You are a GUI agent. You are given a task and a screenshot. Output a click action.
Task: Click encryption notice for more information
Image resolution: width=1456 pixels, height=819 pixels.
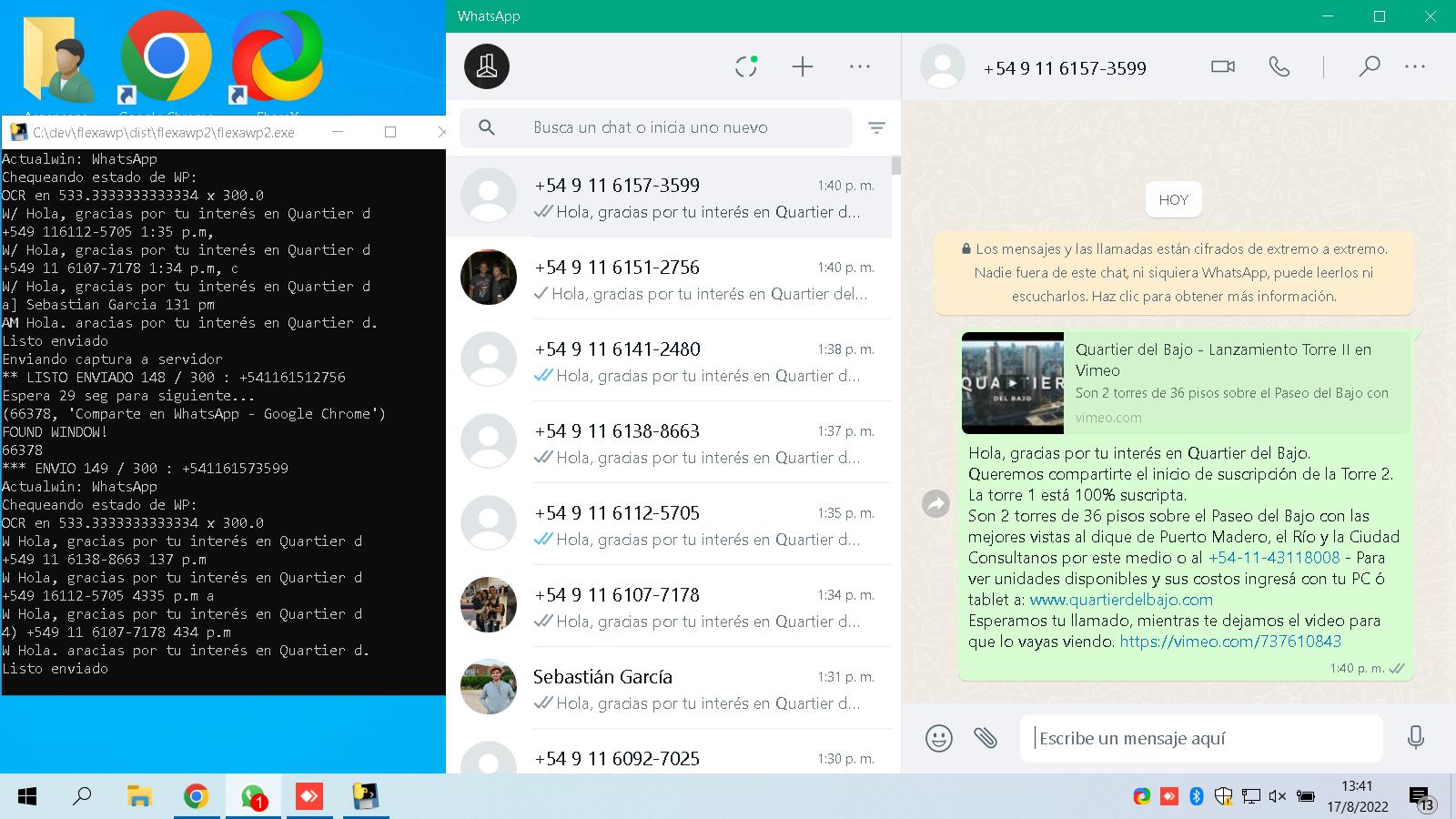point(1174,272)
